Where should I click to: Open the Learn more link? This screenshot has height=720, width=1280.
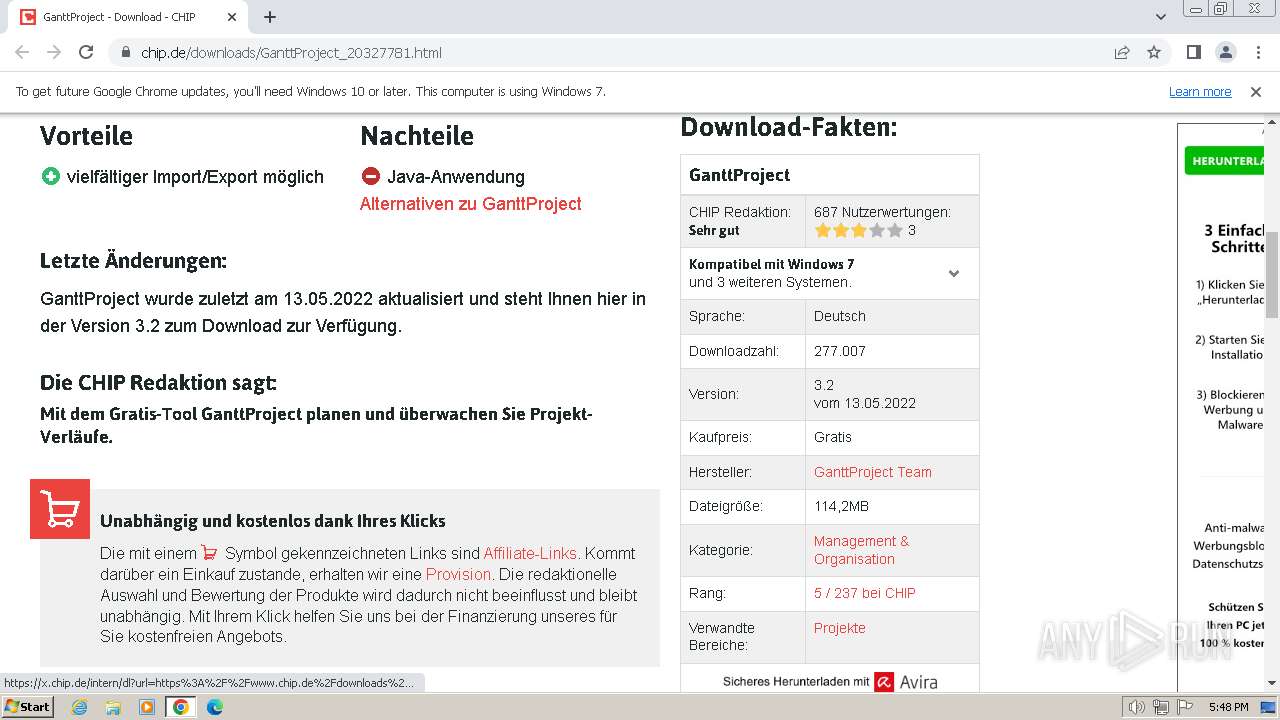(1200, 92)
